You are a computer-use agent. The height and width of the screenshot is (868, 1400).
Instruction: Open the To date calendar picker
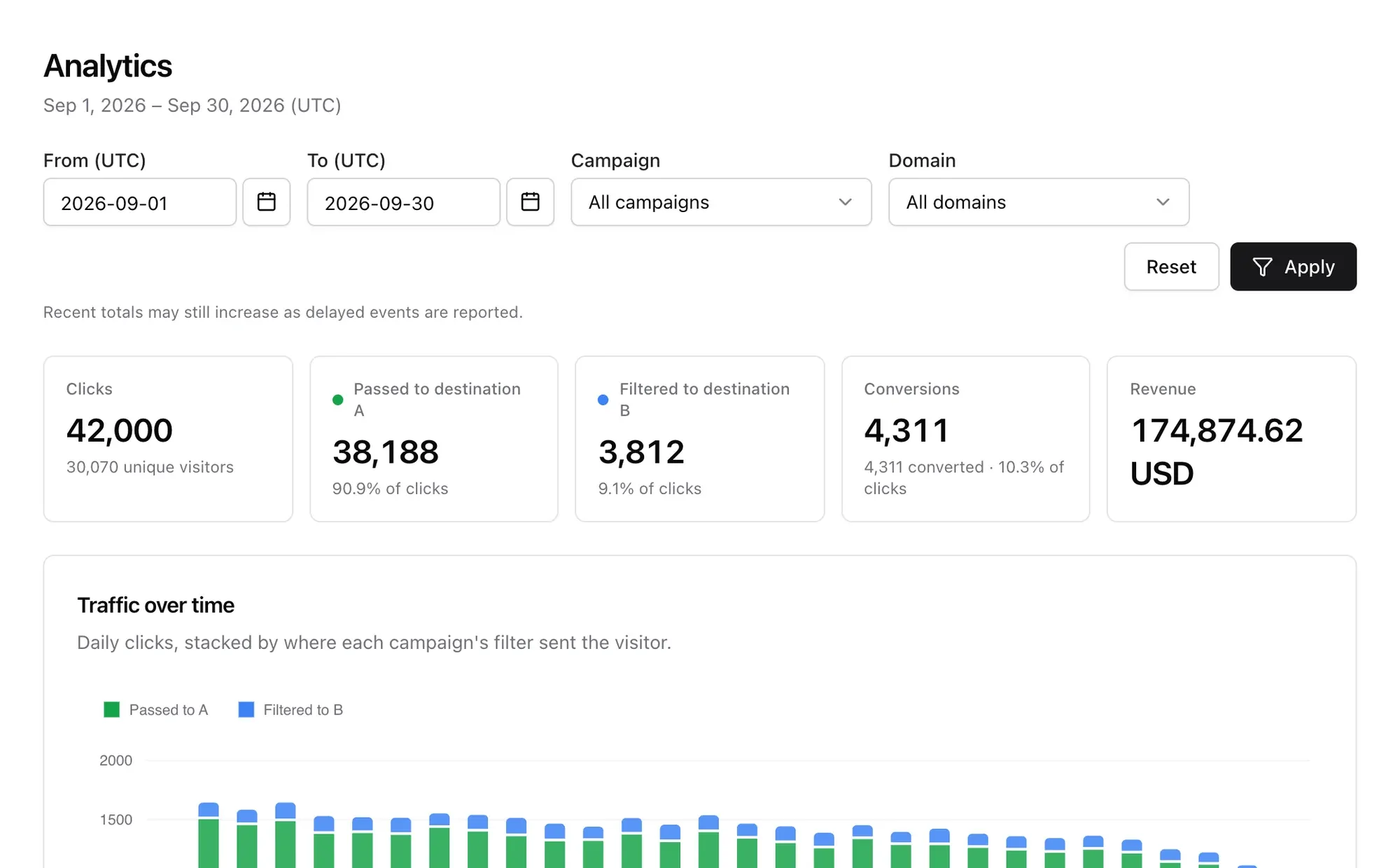point(530,202)
